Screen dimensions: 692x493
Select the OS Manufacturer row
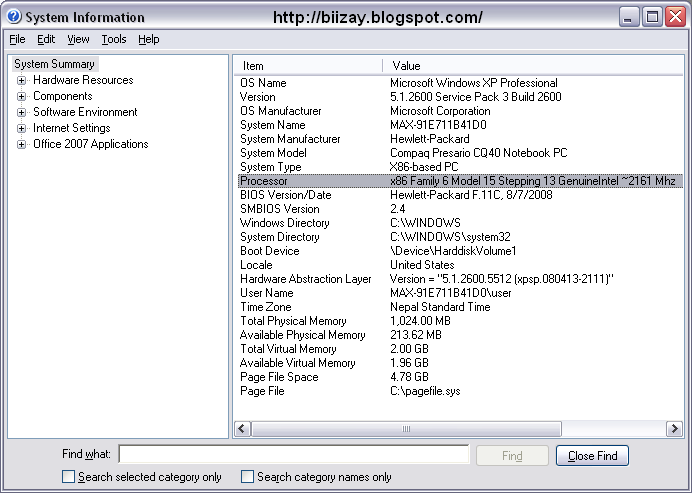[x=459, y=111]
